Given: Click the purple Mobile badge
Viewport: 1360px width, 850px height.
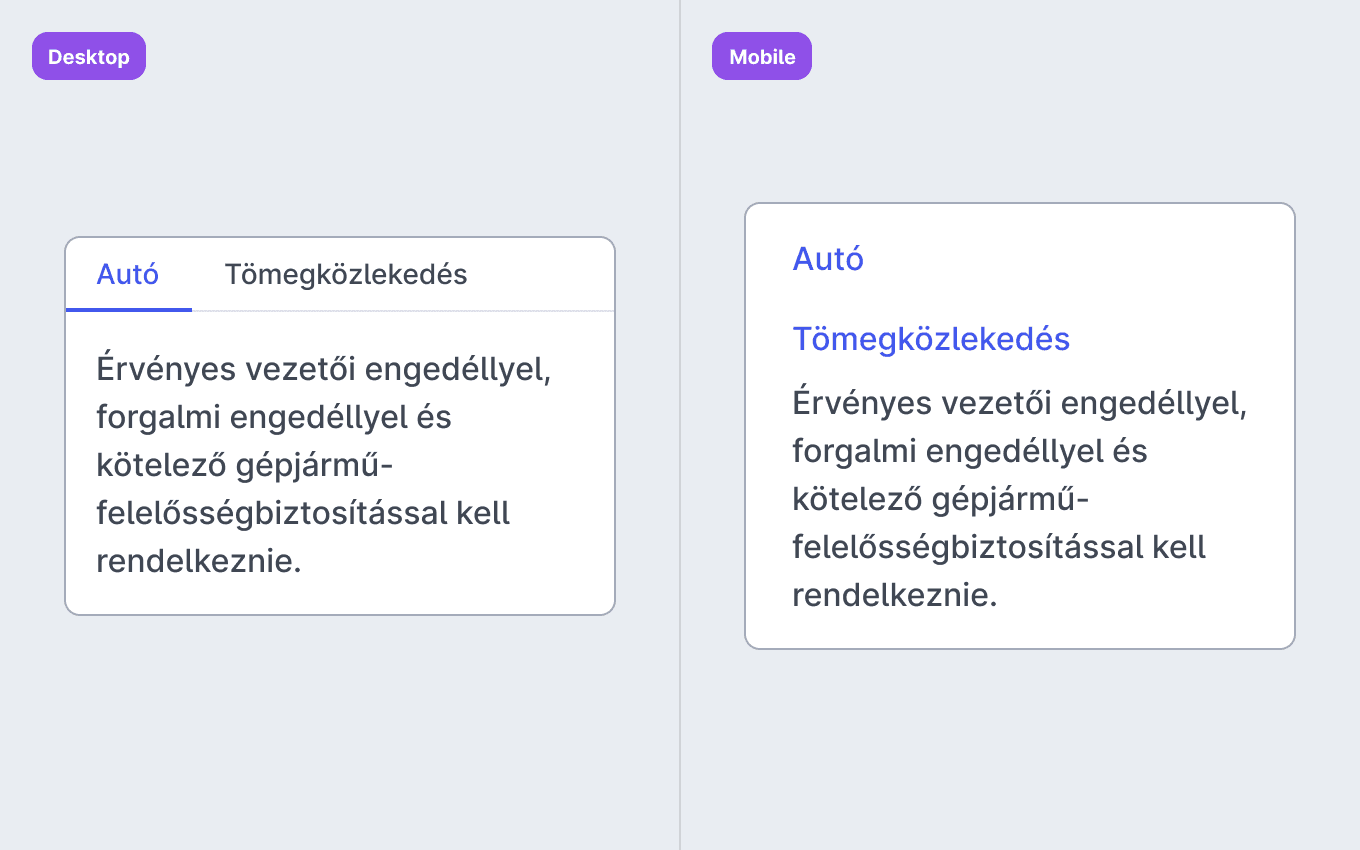Looking at the screenshot, I should pyautogui.click(x=762, y=56).
